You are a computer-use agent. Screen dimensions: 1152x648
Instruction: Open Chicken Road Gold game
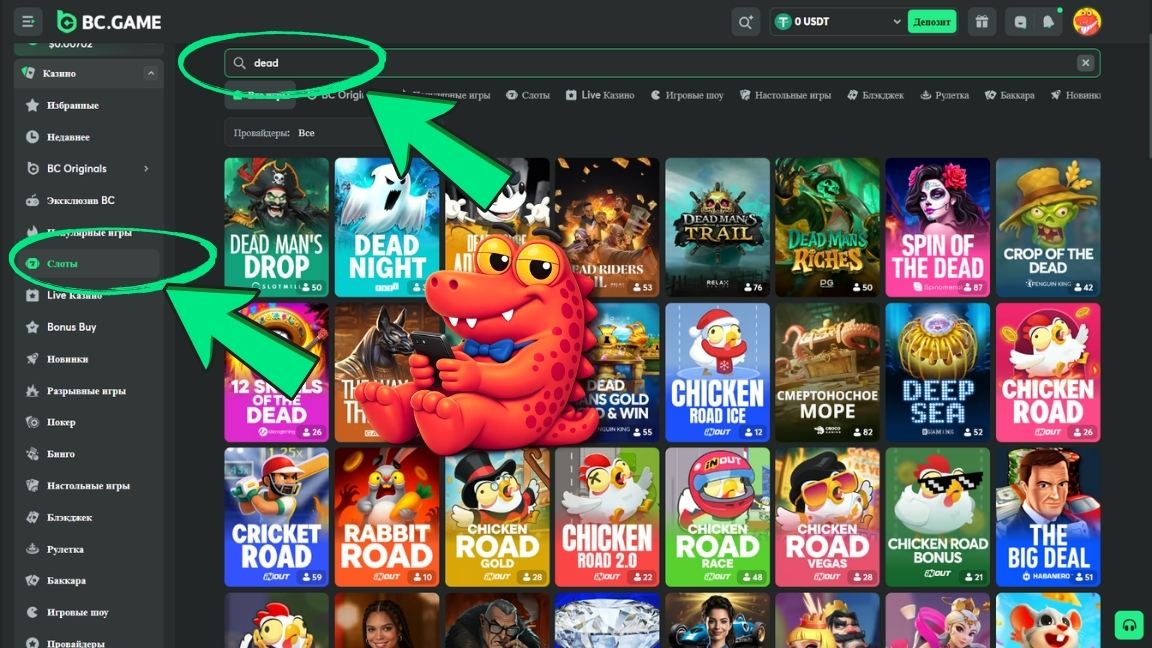click(497, 517)
